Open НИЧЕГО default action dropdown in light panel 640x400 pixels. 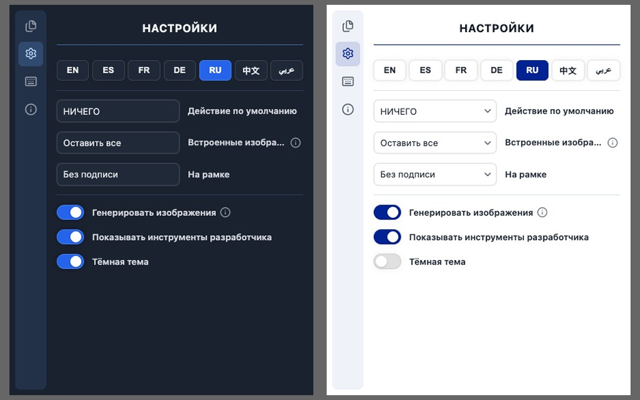[x=435, y=111]
